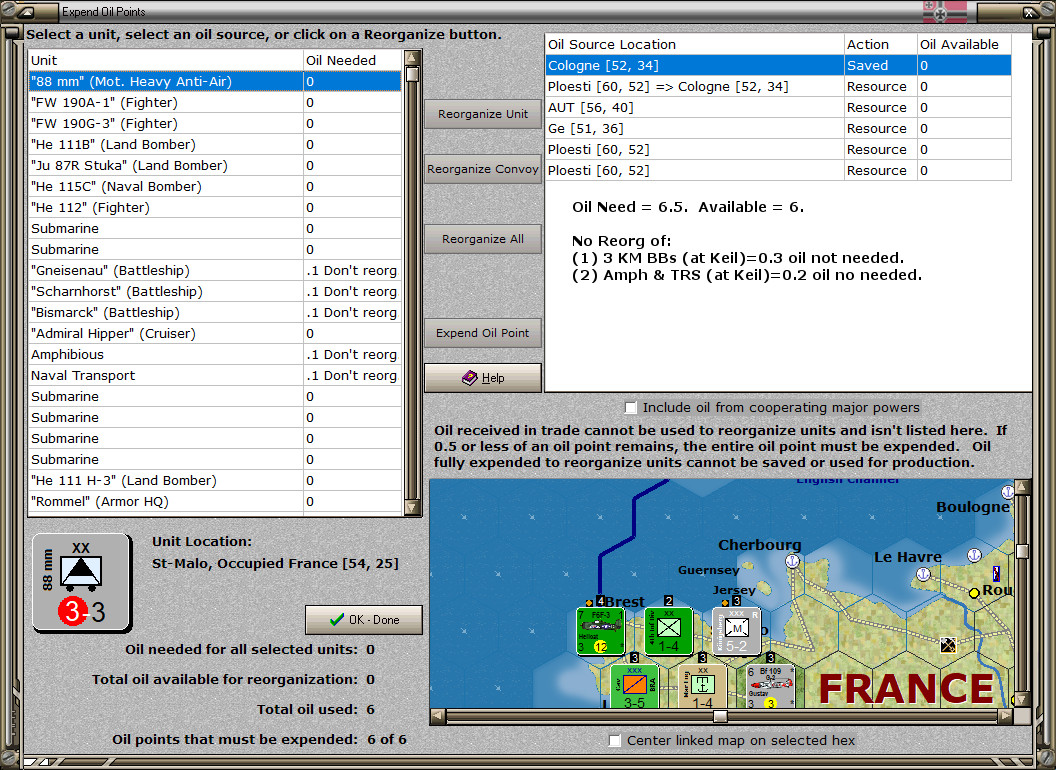Enable Include oil from cooperating major powers
The height and width of the screenshot is (770, 1056).
click(630, 408)
